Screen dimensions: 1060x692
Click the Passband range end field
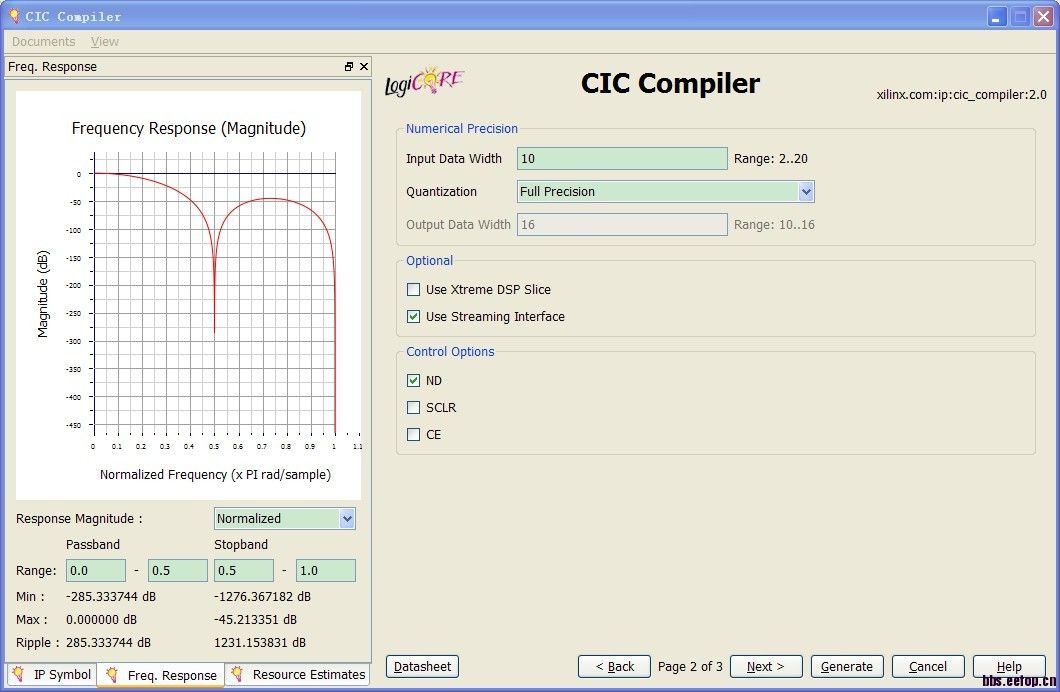pyautogui.click(x=178, y=570)
